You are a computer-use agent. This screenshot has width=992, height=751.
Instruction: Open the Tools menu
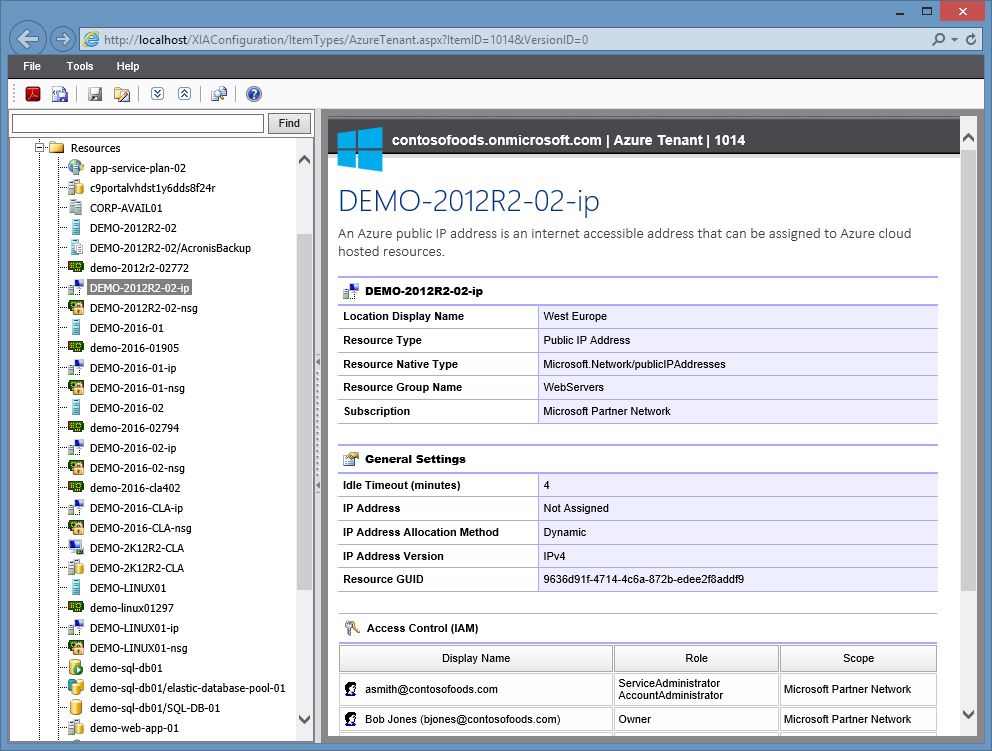pyautogui.click(x=80, y=66)
